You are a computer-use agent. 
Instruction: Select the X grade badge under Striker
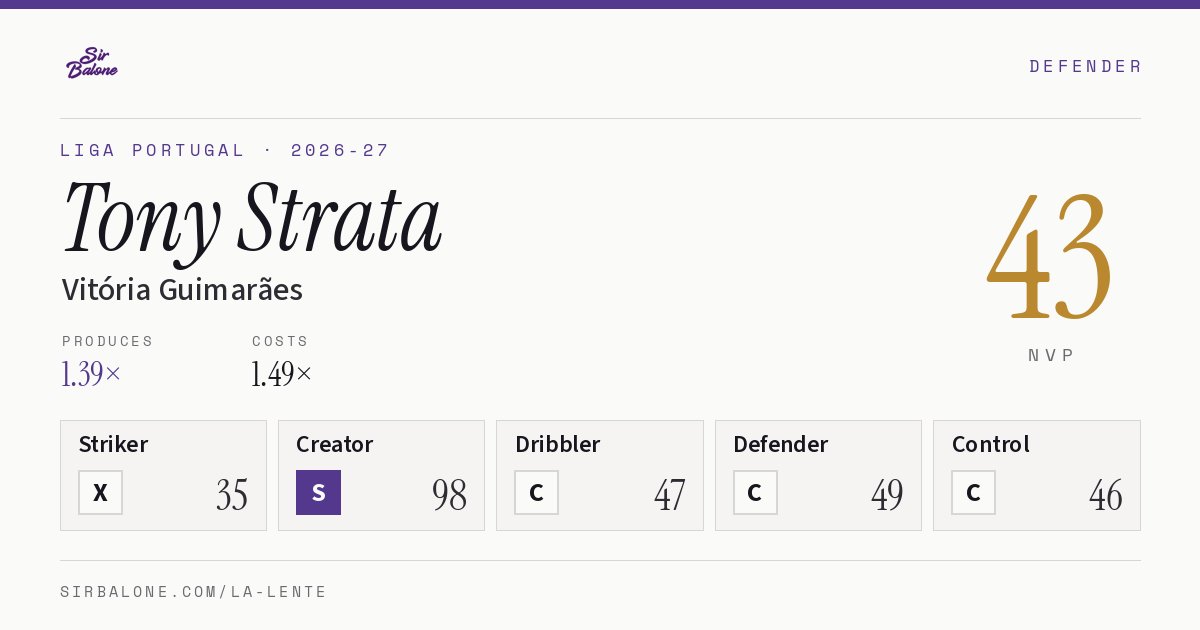[x=100, y=492]
